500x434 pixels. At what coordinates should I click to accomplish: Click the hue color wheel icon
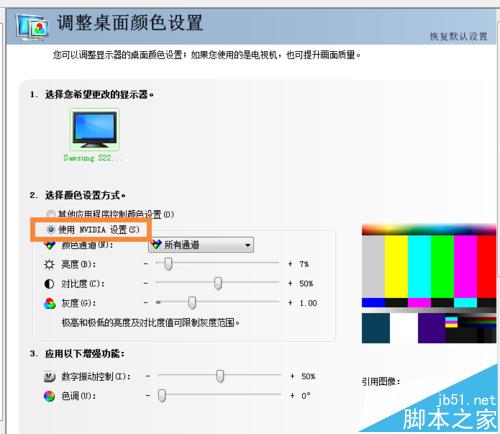click(x=49, y=396)
